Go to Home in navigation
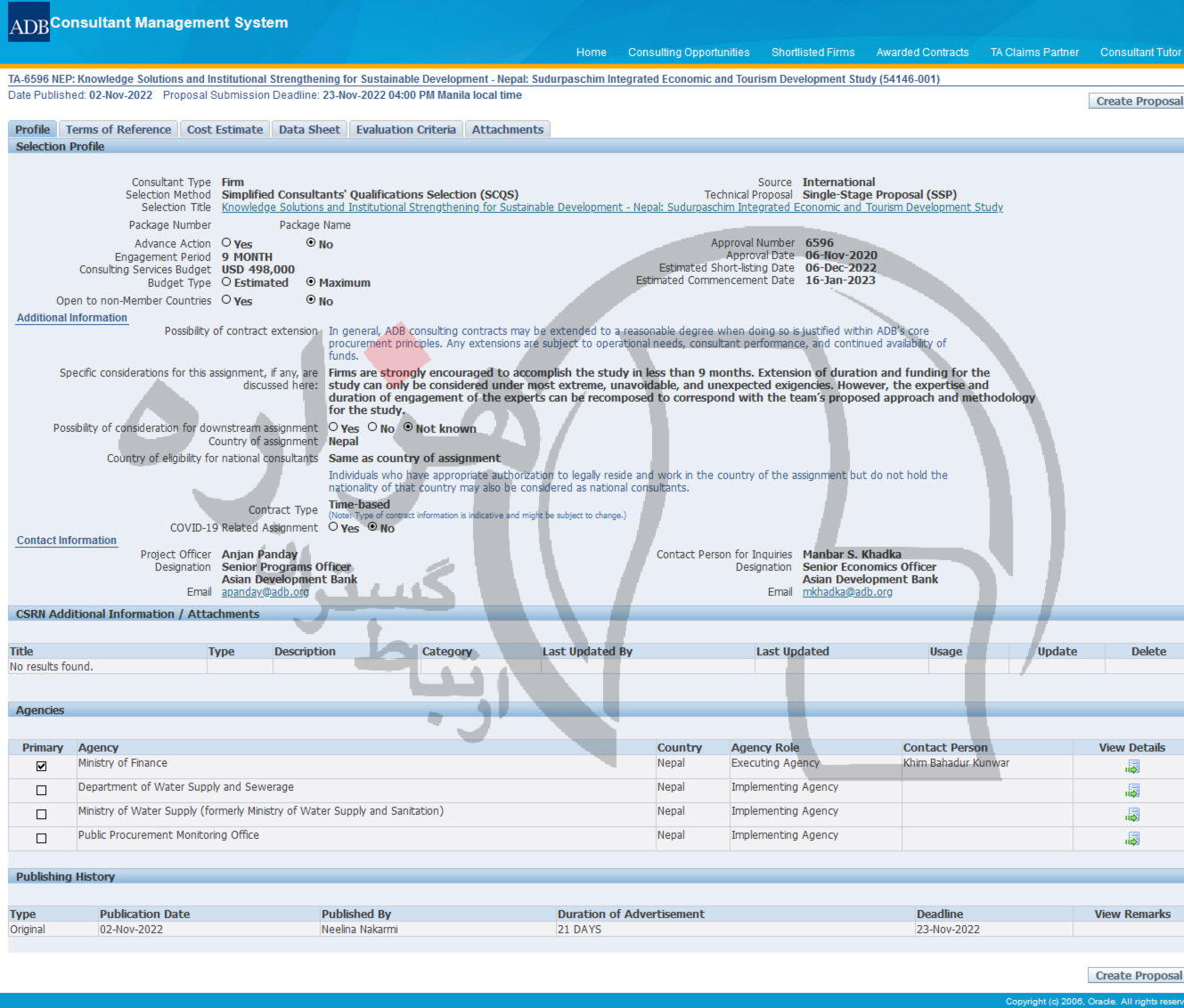1184x1008 pixels. point(591,53)
